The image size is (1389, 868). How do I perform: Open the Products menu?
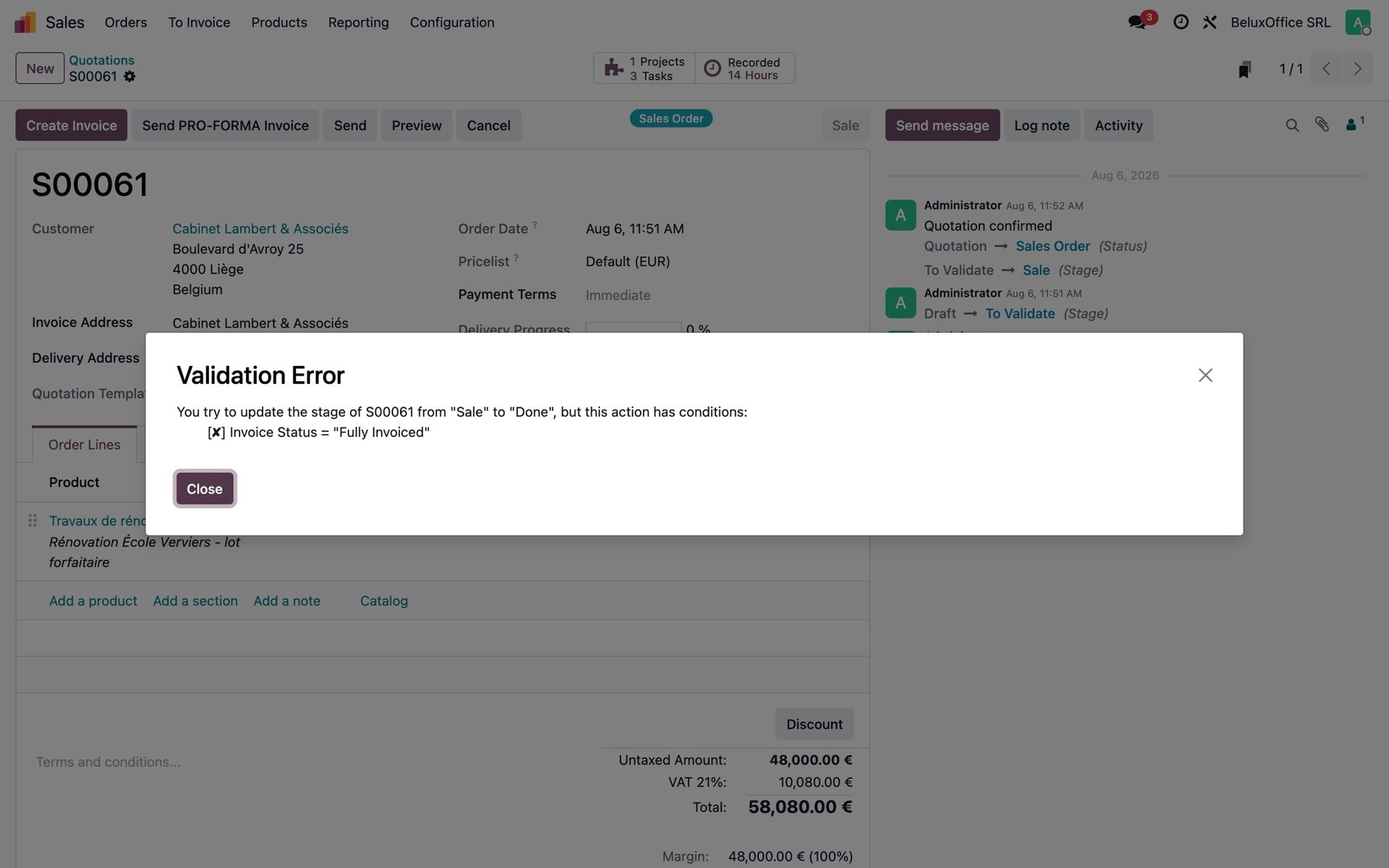(279, 22)
